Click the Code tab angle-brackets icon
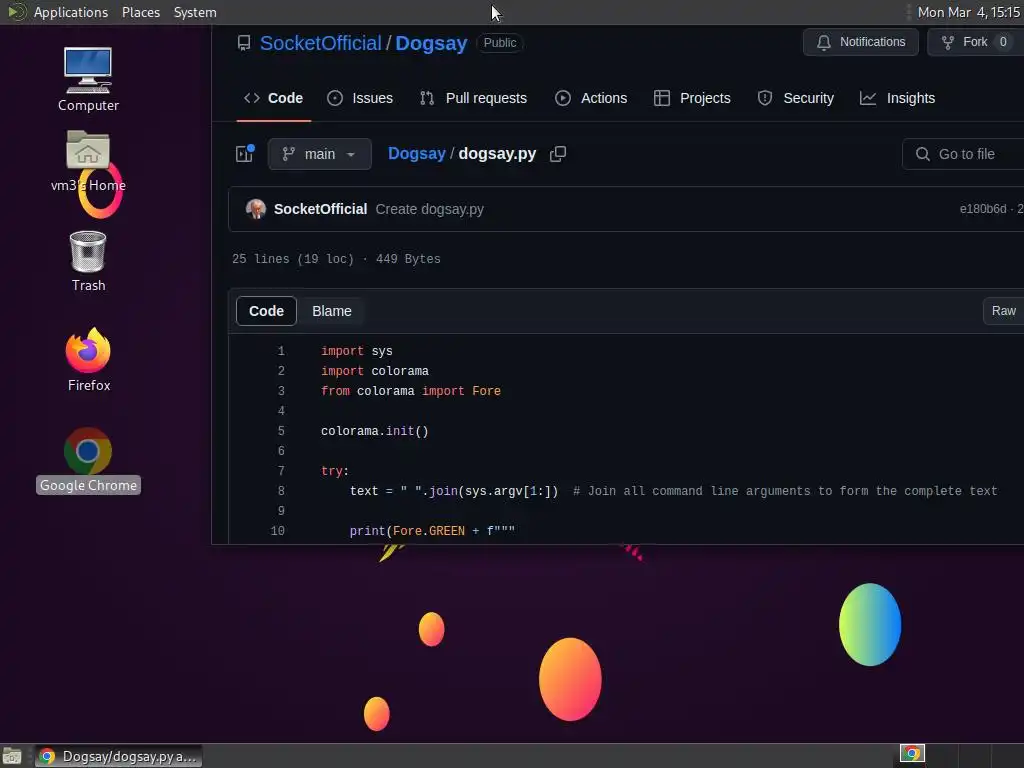 coord(251,98)
